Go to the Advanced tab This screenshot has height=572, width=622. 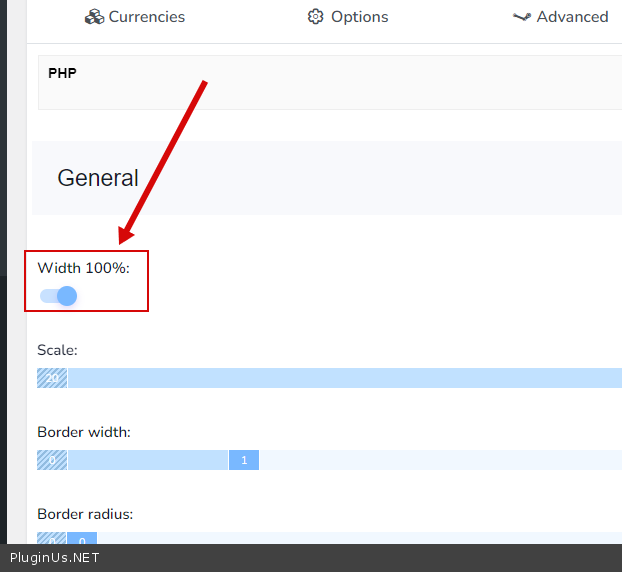[572, 17]
